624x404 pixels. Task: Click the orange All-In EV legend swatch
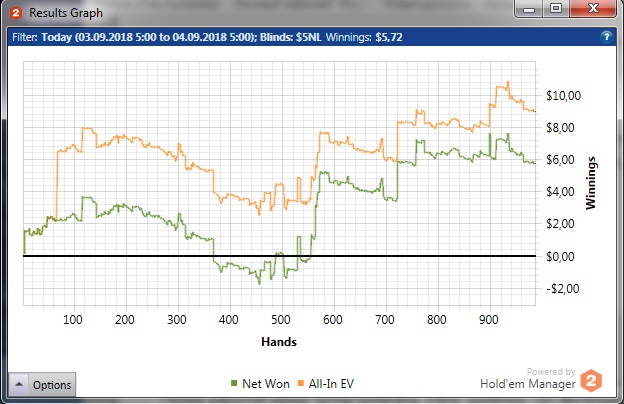click(x=301, y=383)
